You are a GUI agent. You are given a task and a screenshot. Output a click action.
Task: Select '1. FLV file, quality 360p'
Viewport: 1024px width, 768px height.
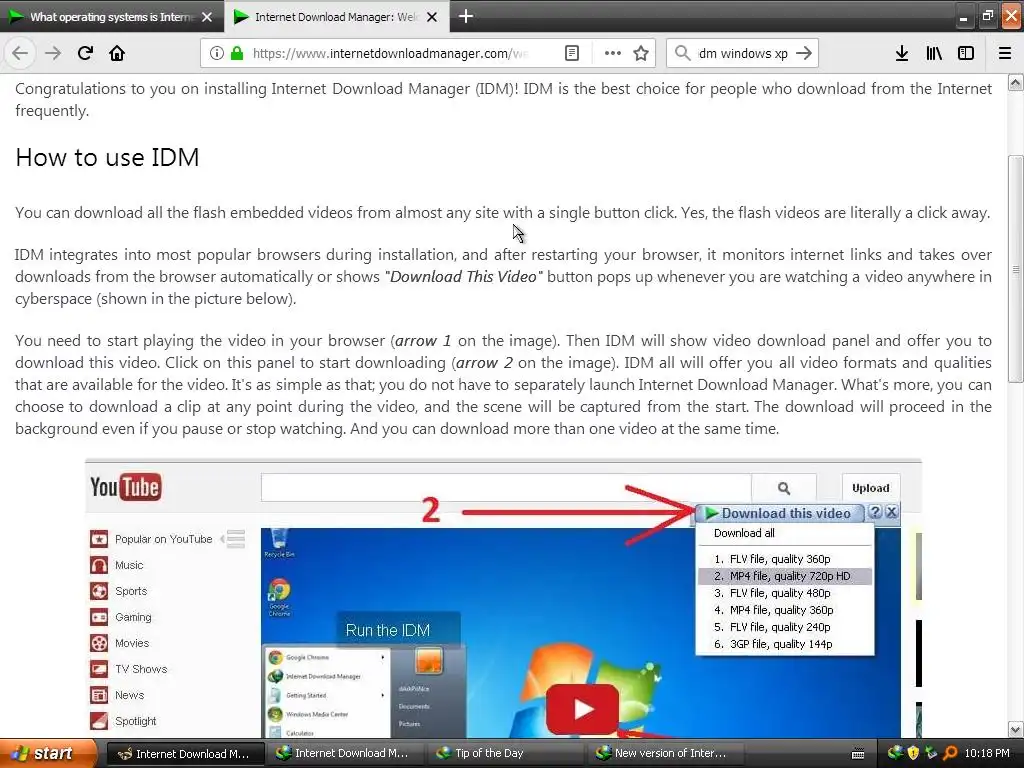click(785, 559)
